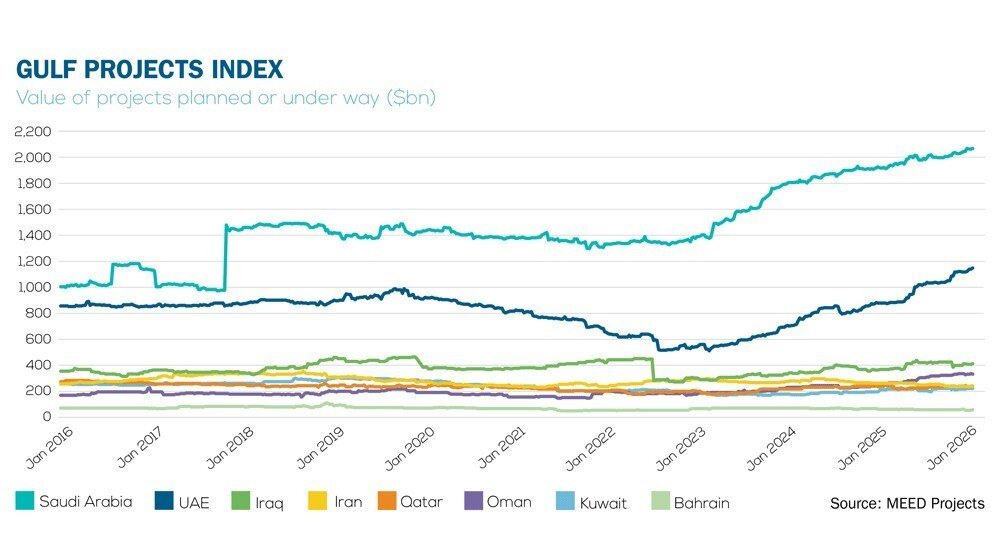This screenshot has width=996, height=557.
Task: Click the Bahrain legend text label
Action: (x=702, y=502)
